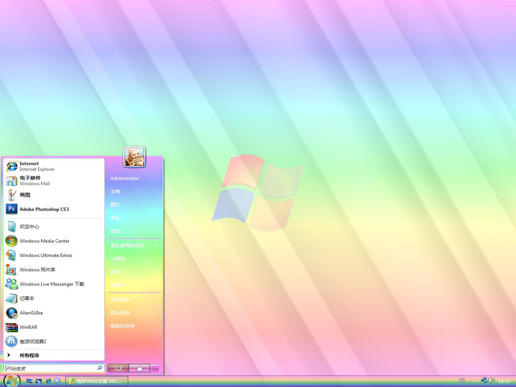Expand All Programs list

coord(54,355)
